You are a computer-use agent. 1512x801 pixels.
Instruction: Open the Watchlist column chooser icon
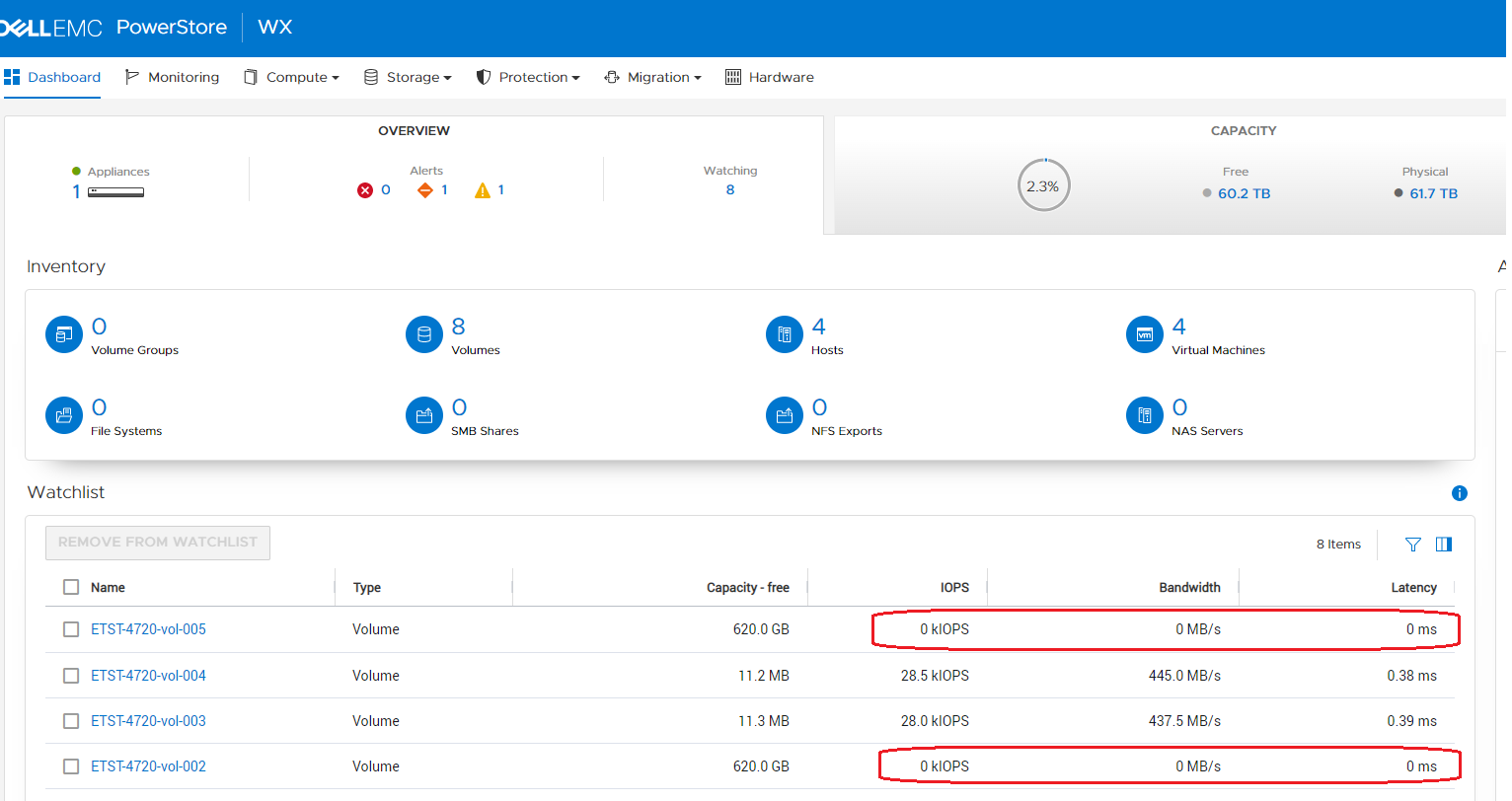(1444, 545)
